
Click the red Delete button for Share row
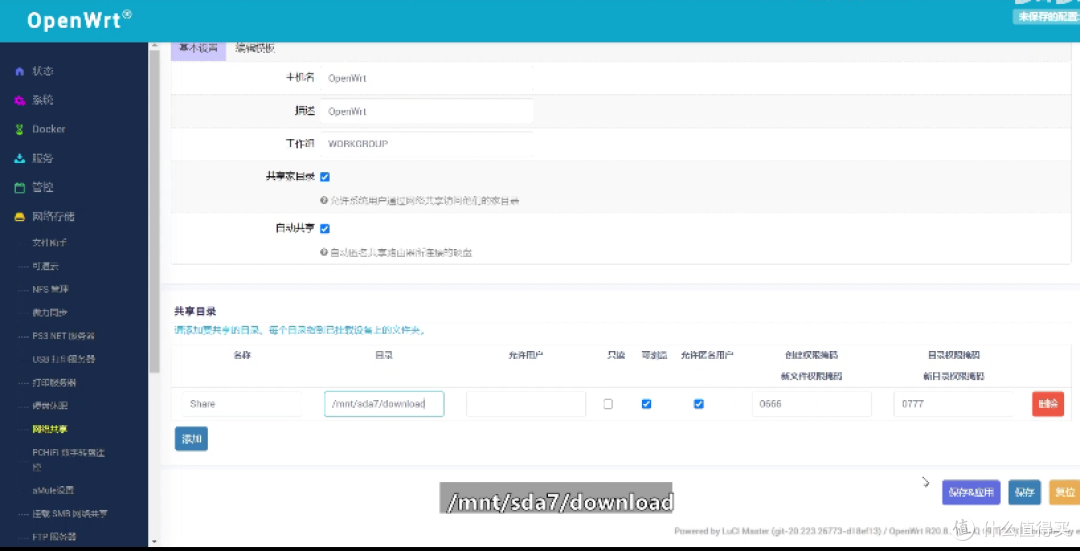(x=1047, y=404)
